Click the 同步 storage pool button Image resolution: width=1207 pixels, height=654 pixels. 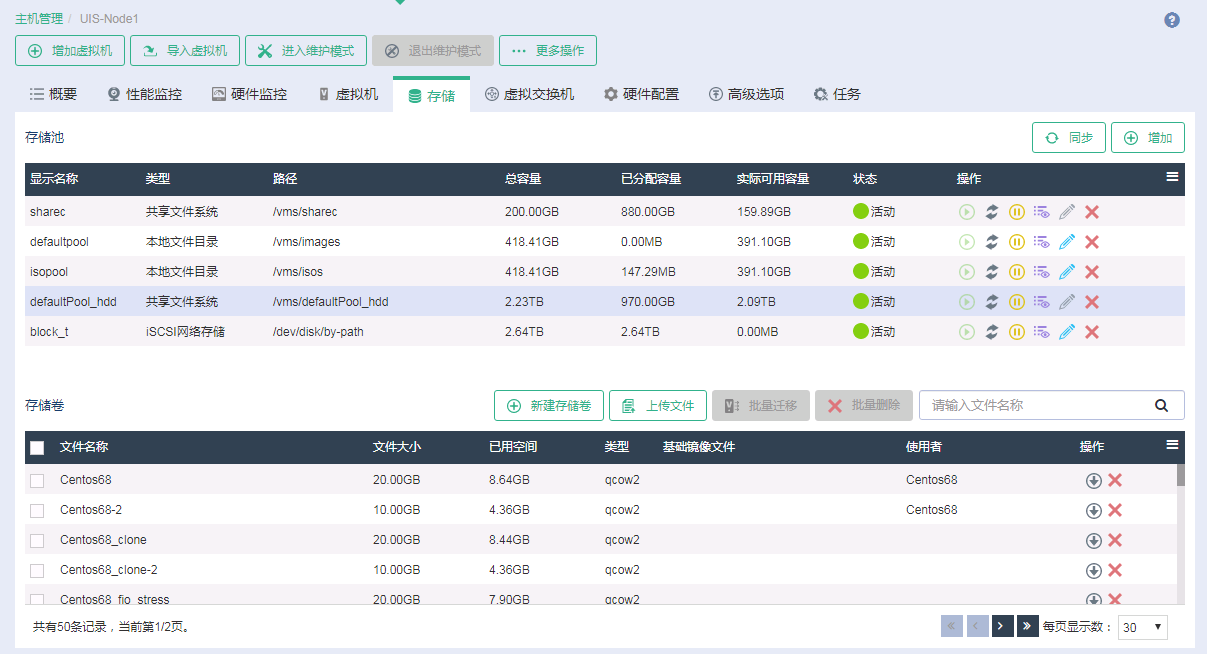coord(1069,138)
